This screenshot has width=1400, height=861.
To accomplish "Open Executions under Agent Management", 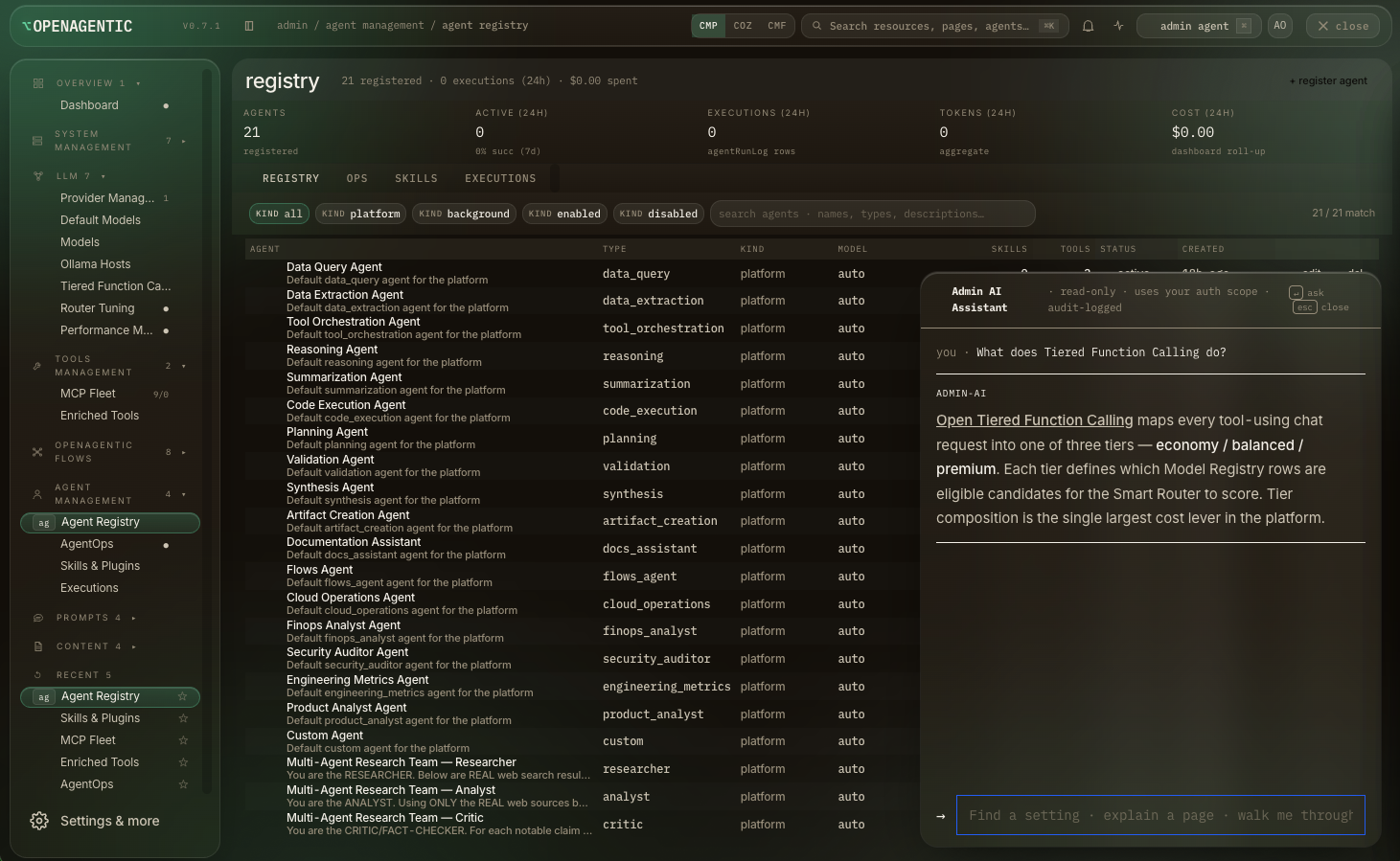I will (89, 588).
